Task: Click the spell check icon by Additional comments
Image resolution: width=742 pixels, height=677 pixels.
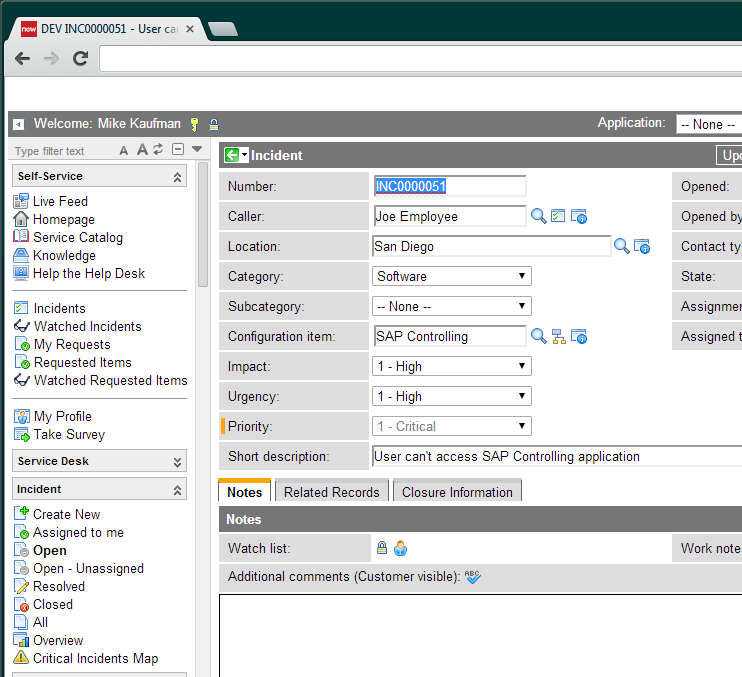Action: (472, 577)
